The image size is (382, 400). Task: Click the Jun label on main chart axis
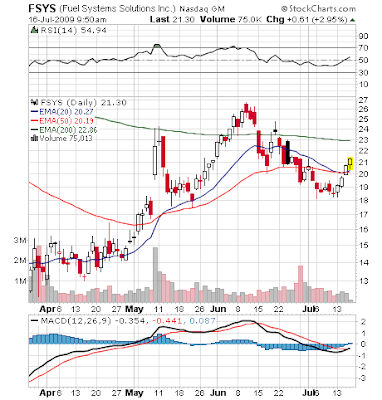pos(218,309)
